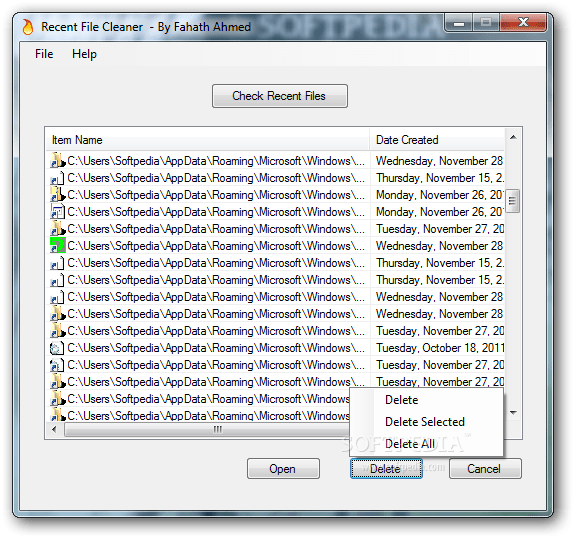Image resolution: width=574 pixels, height=538 pixels.
Task: Click the vertical scrollbar up arrow
Action: (513, 137)
